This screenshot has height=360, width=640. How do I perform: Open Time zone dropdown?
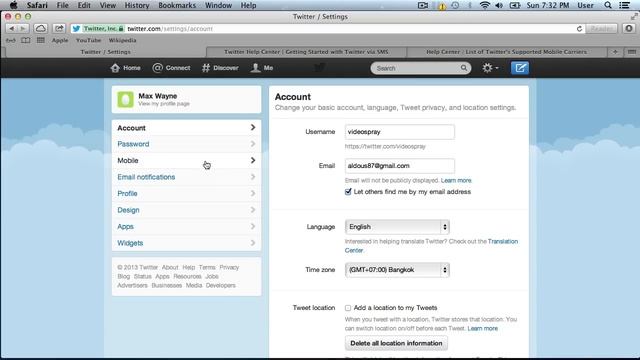pos(397,270)
